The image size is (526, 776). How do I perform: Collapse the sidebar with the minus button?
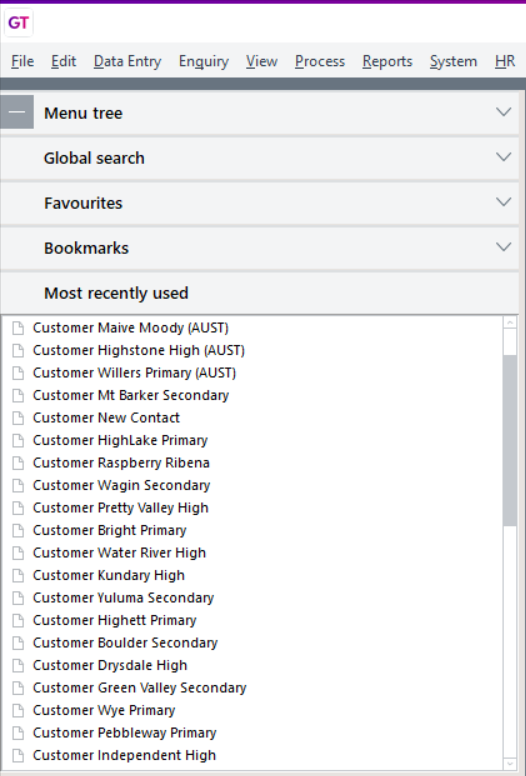pyautogui.click(x=17, y=112)
